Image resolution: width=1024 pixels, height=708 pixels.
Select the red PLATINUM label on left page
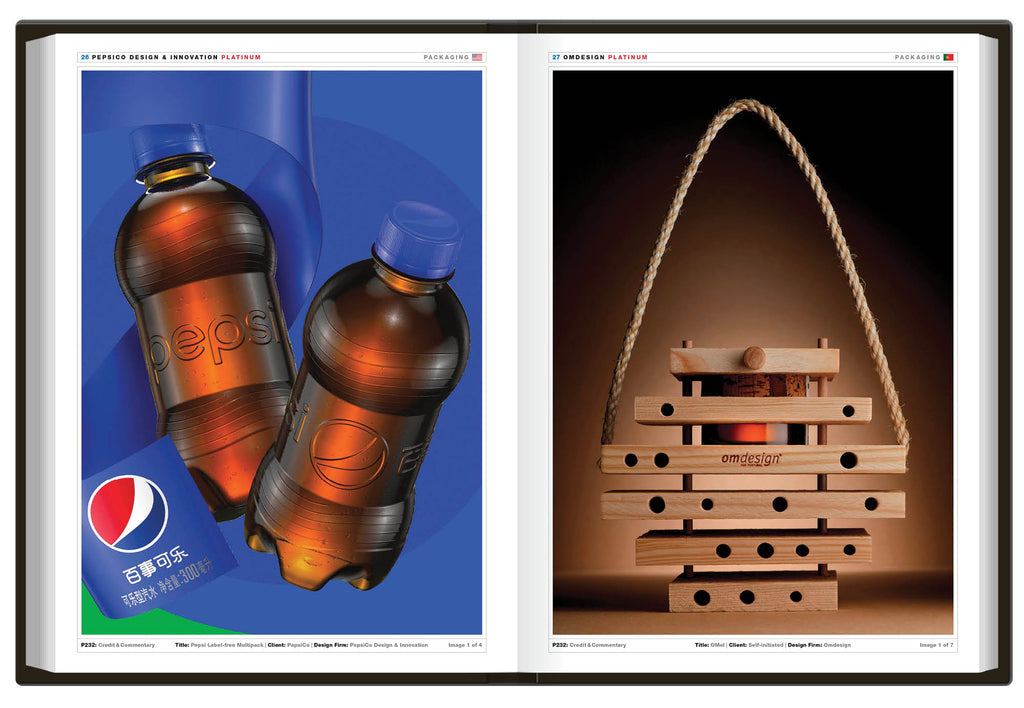pyautogui.click(x=241, y=58)
